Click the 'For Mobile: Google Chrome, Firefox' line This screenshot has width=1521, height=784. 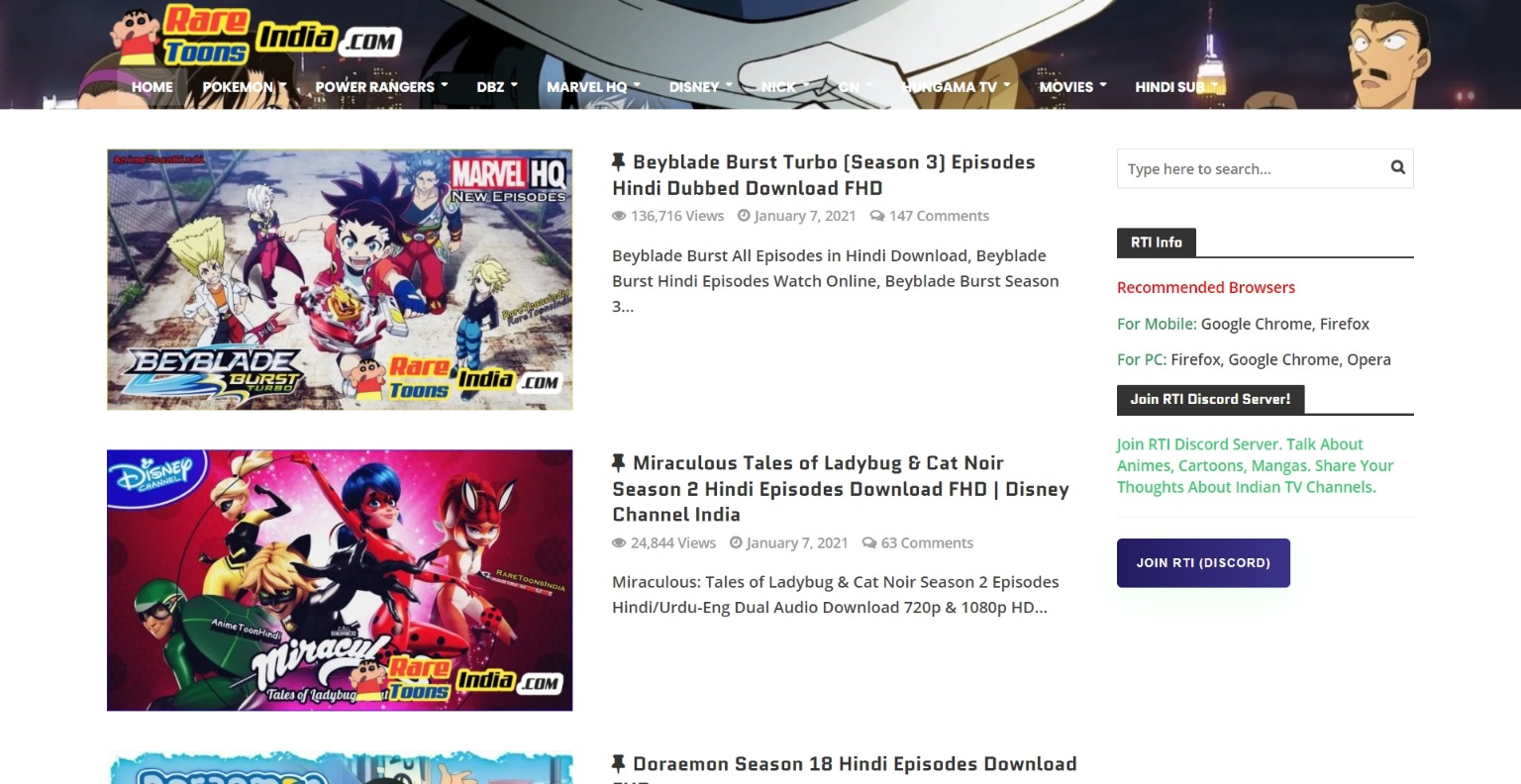[x=1243, y=324]
